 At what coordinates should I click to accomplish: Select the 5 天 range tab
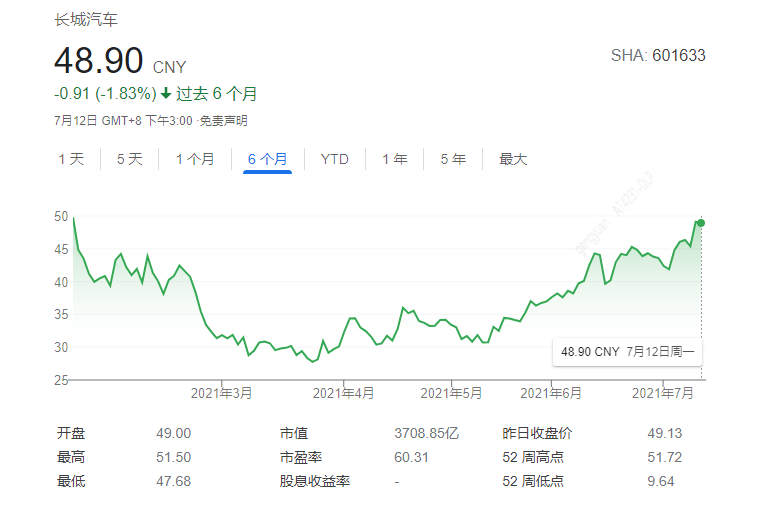(130, 159)
